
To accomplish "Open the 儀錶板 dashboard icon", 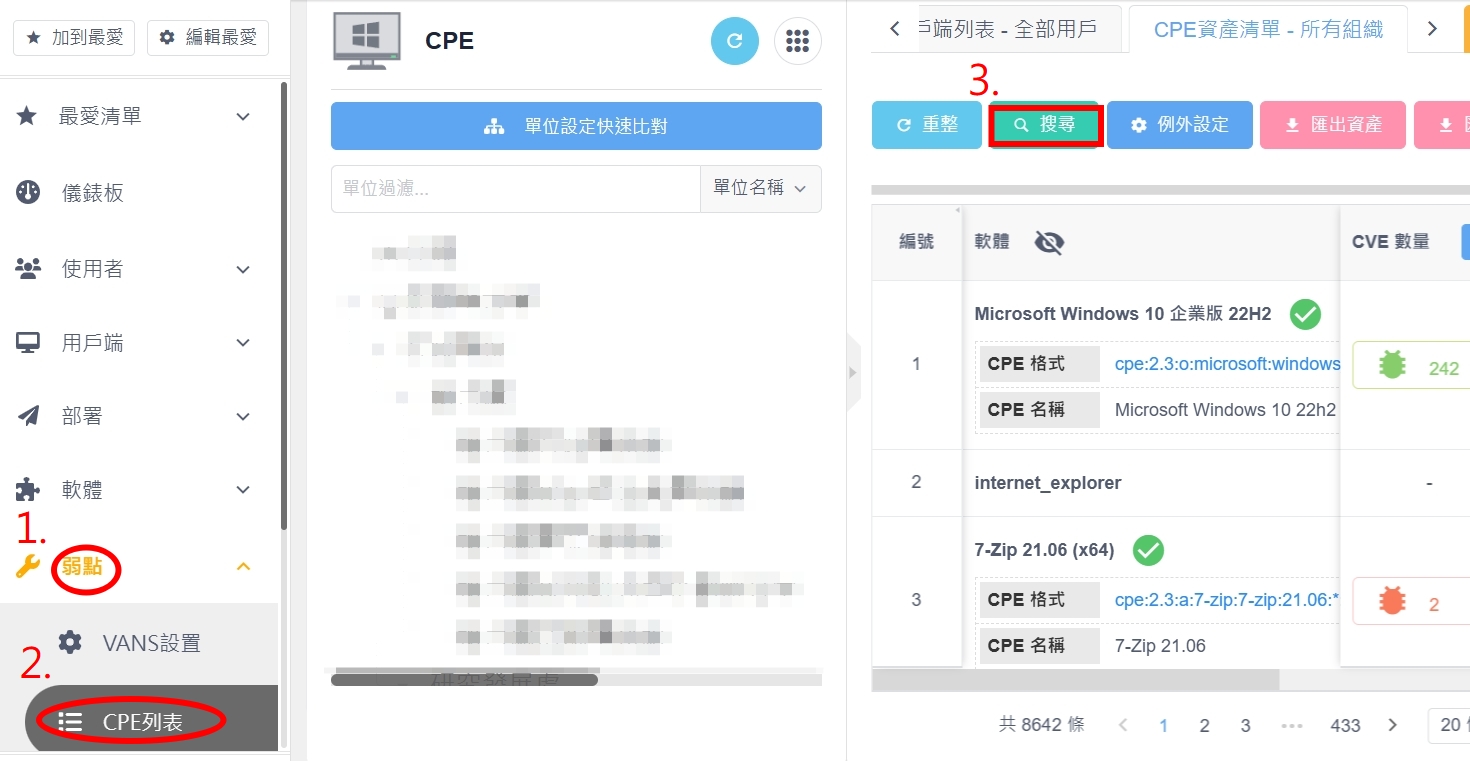I will pyautogui.click(x=28, y=192).
